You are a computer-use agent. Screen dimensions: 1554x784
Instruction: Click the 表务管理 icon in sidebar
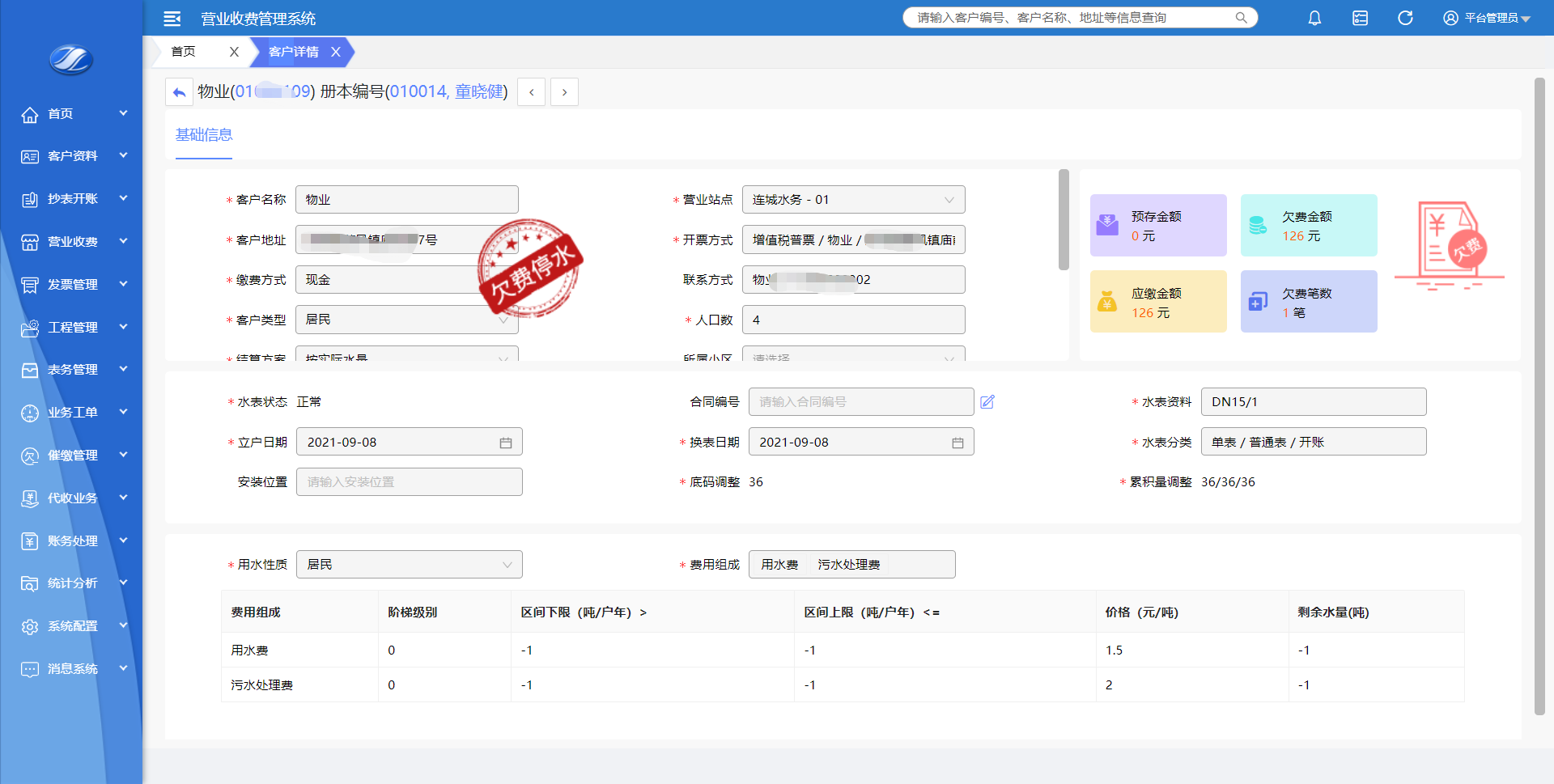(30, 370)
